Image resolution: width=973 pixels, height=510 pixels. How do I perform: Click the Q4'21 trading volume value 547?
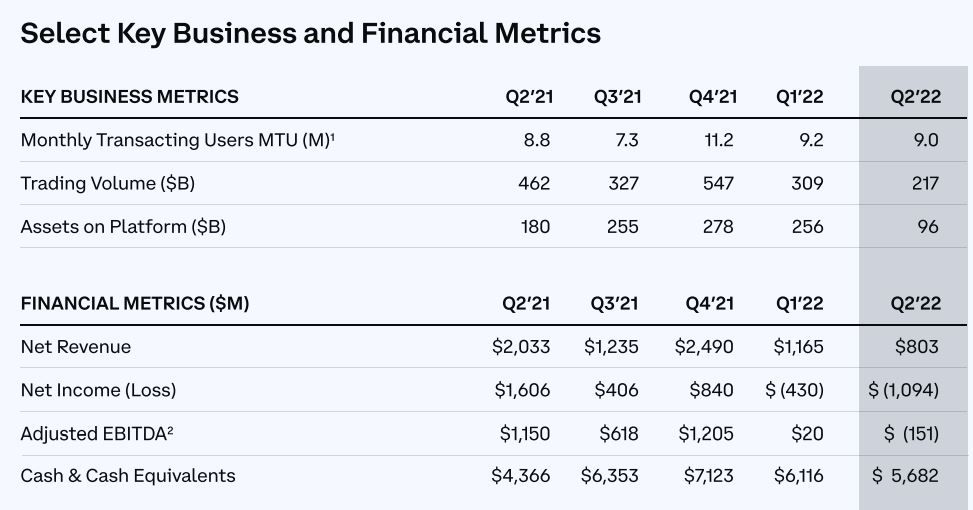[x=718, y=184]
